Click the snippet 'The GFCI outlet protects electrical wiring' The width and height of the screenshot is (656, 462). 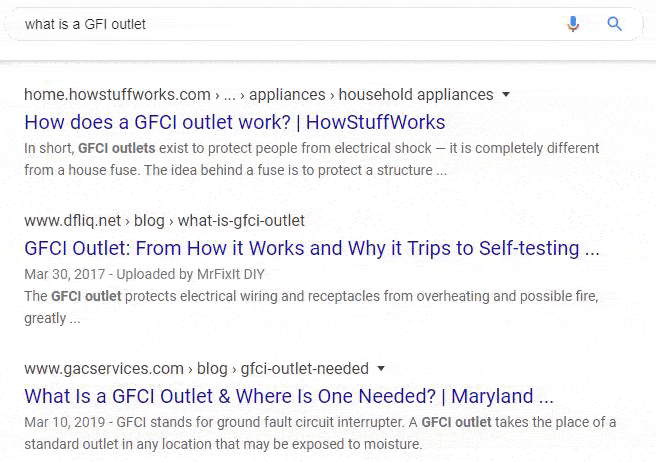(x=312, y=307)
